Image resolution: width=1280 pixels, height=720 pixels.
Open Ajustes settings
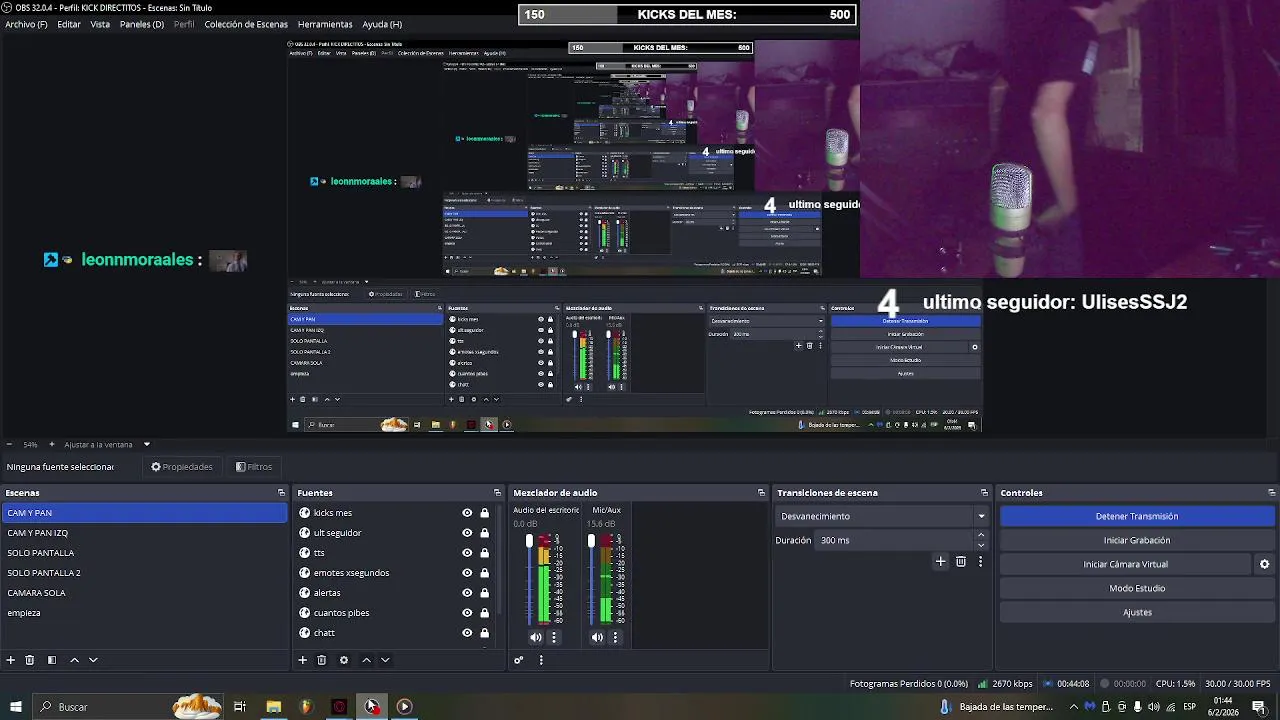pyautogui.click(x=1137, y=612)
